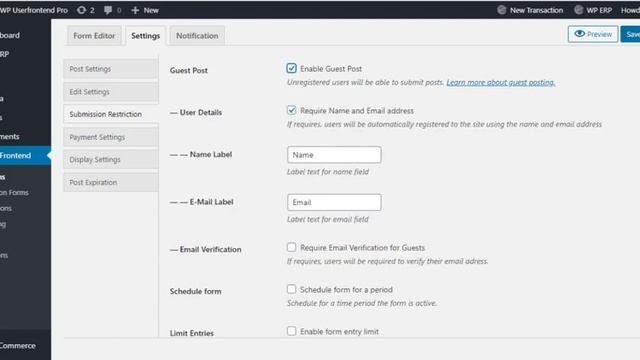Screen dimensions: 640x360
Task: Click the Preview button
Action: tap(593, 34)
